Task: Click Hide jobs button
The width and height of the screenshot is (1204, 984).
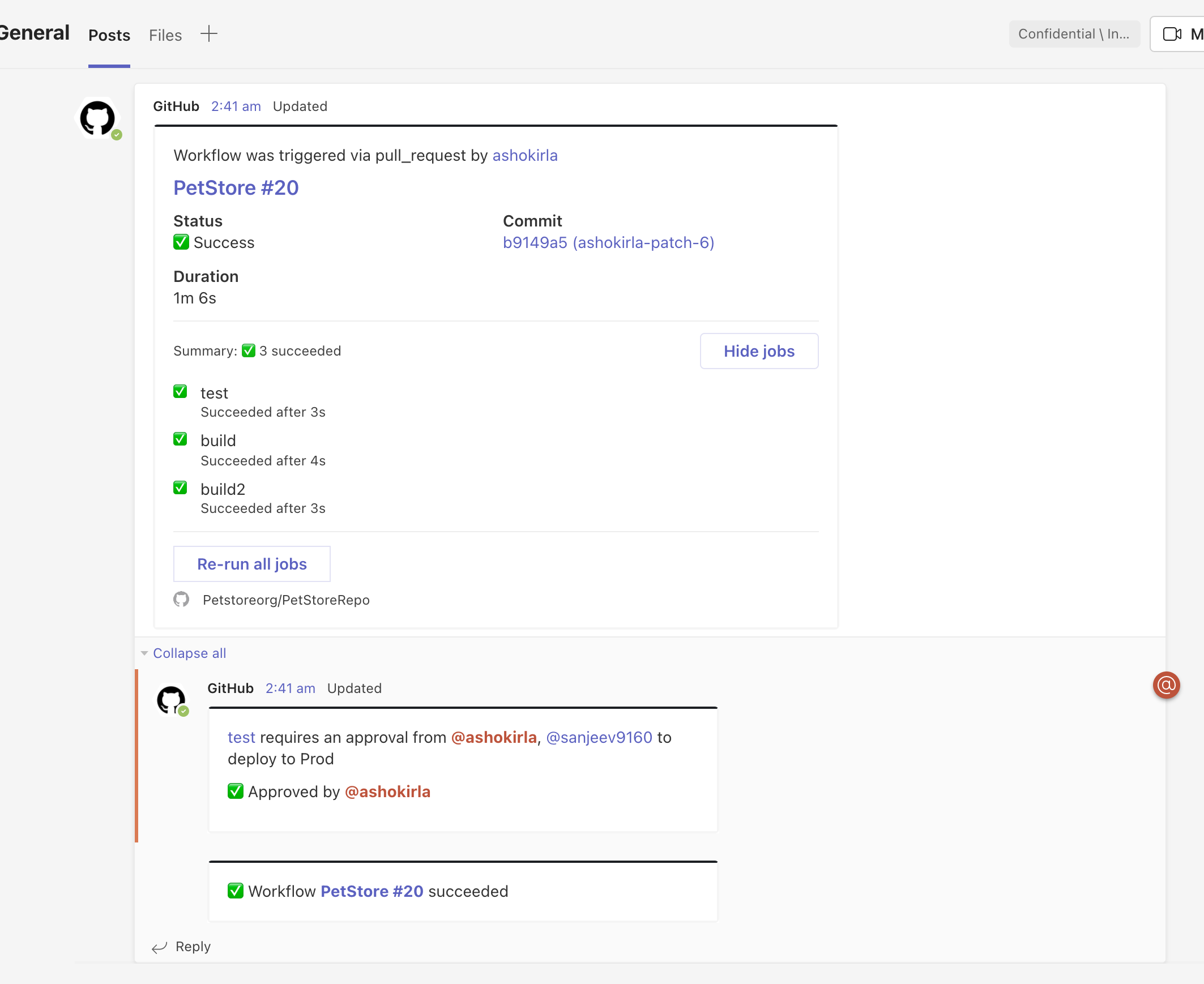Action: tap(759, 351)
